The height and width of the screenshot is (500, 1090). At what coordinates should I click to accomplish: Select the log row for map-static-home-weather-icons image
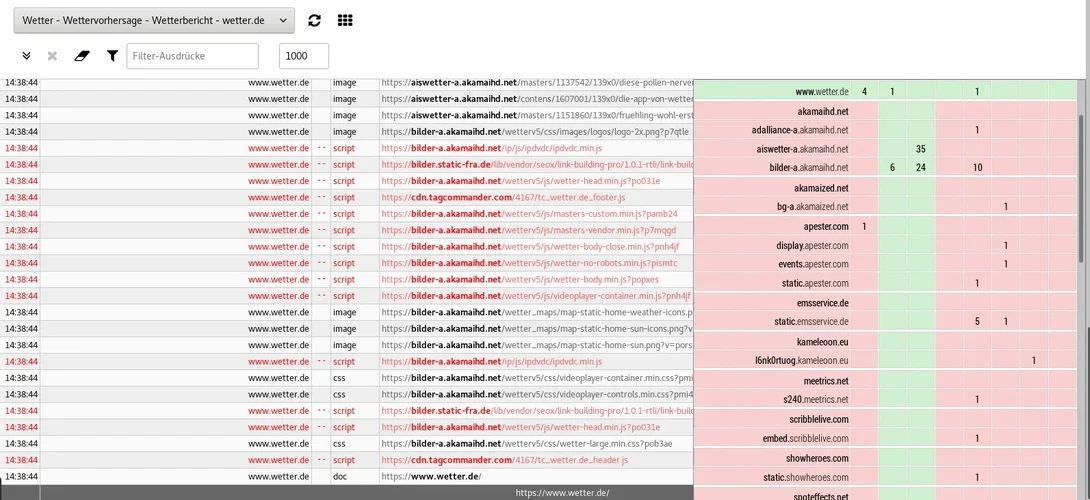[x=347, y=312]
